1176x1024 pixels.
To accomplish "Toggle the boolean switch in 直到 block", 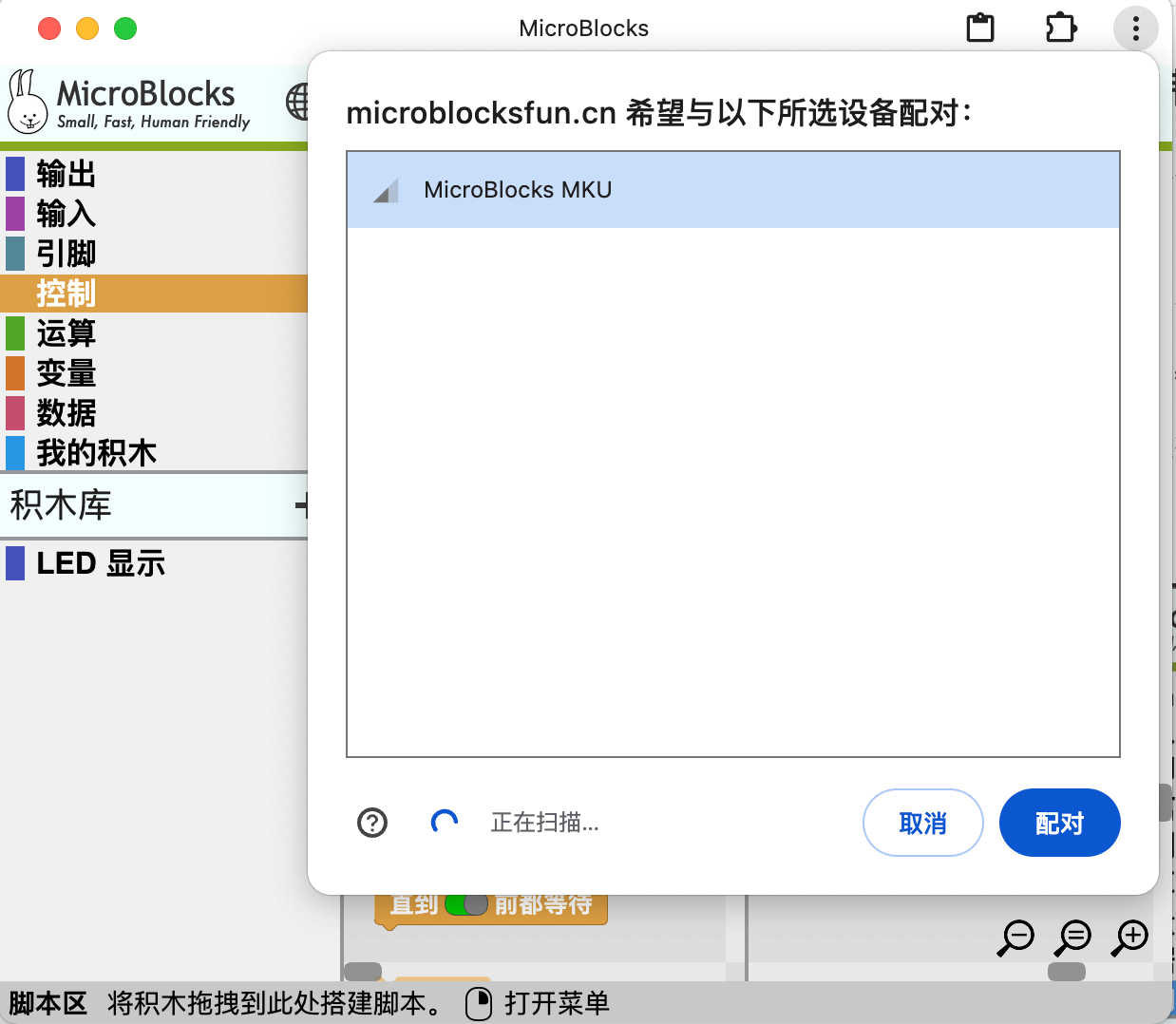I will click(466, 904).
